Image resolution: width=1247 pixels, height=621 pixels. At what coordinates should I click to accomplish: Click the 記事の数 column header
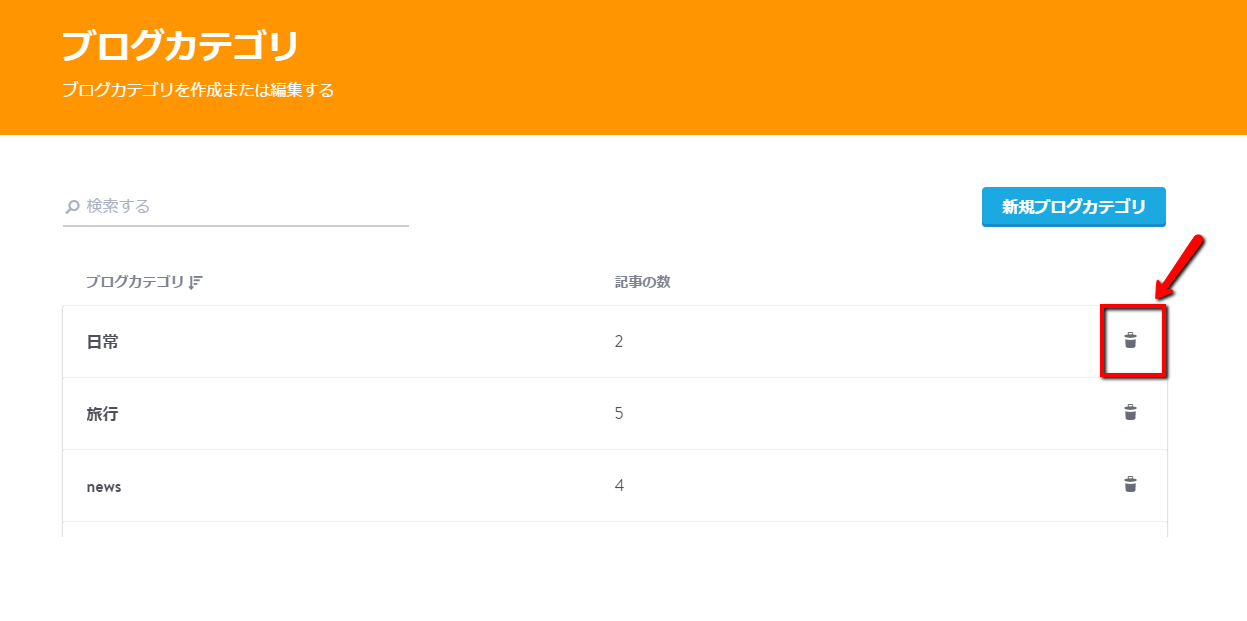pyautogui.click(x=642, y=283)
